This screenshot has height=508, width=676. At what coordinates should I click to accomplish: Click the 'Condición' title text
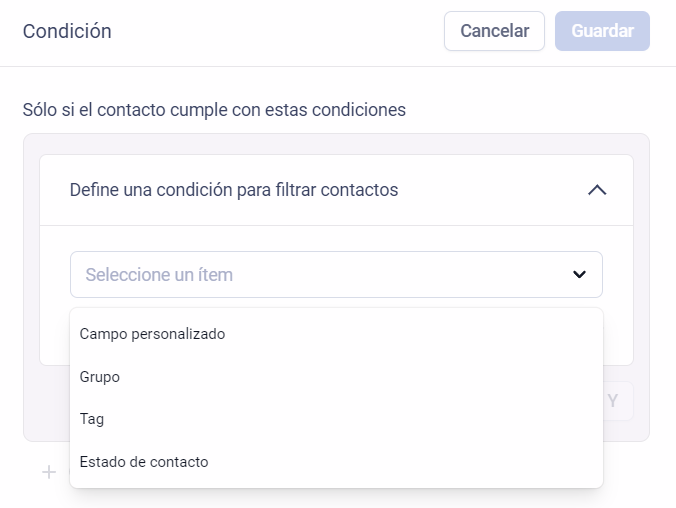(67, 31)
